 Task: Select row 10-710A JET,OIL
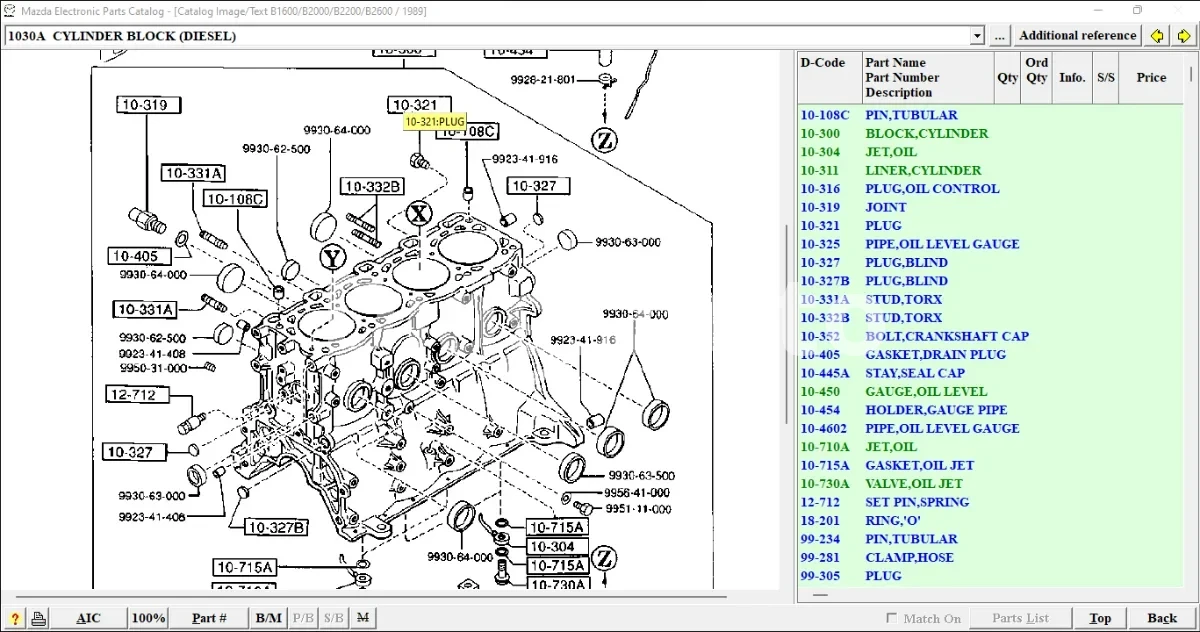point(990,447)
